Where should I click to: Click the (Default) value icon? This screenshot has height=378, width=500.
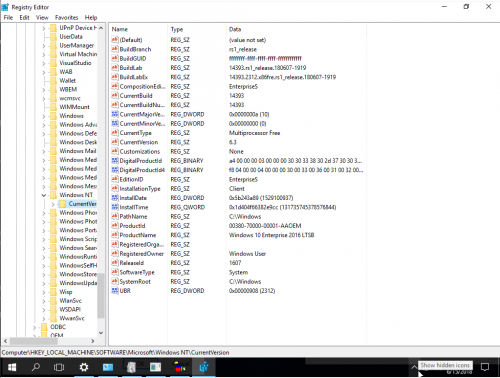click(x=115, y=40)
